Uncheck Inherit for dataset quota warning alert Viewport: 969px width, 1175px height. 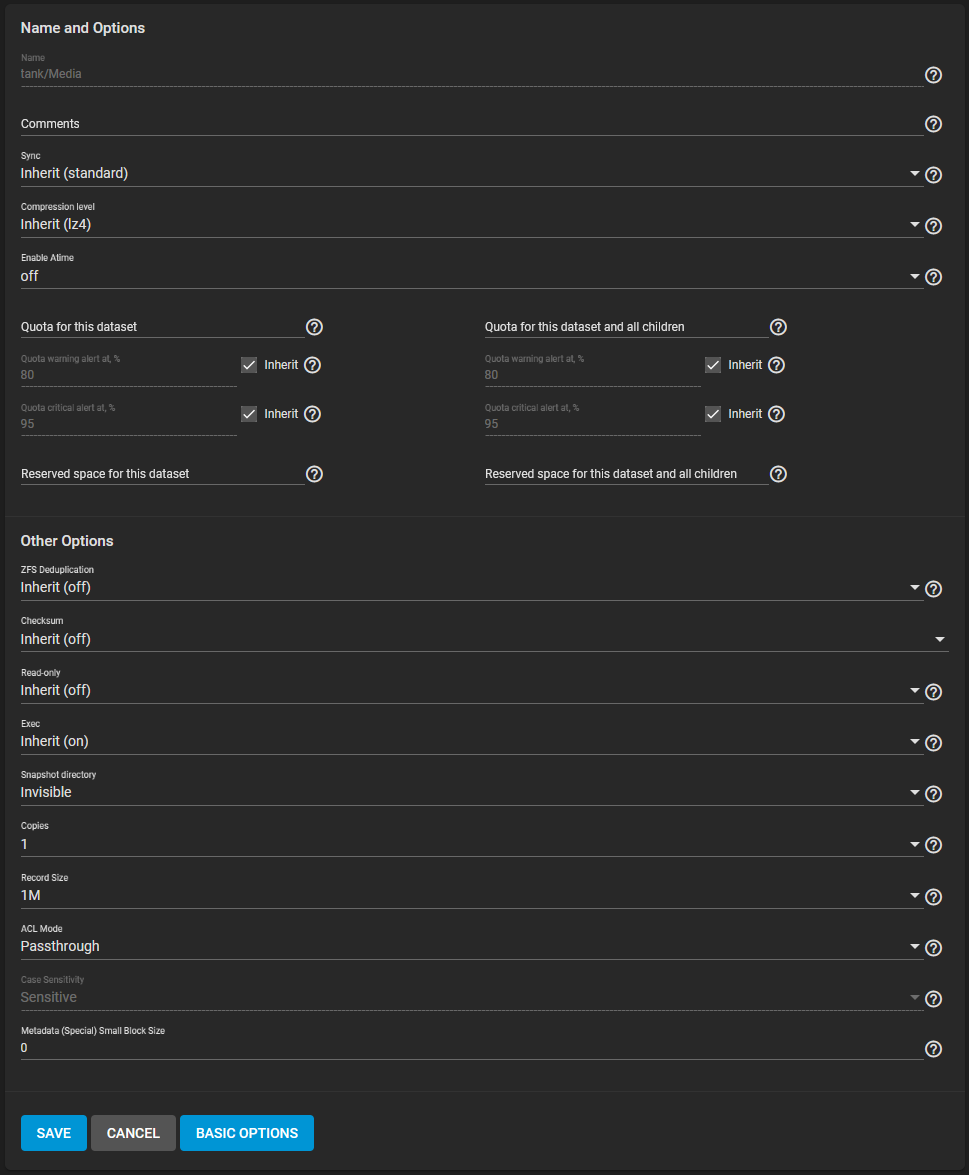click(x=250, y=365)
